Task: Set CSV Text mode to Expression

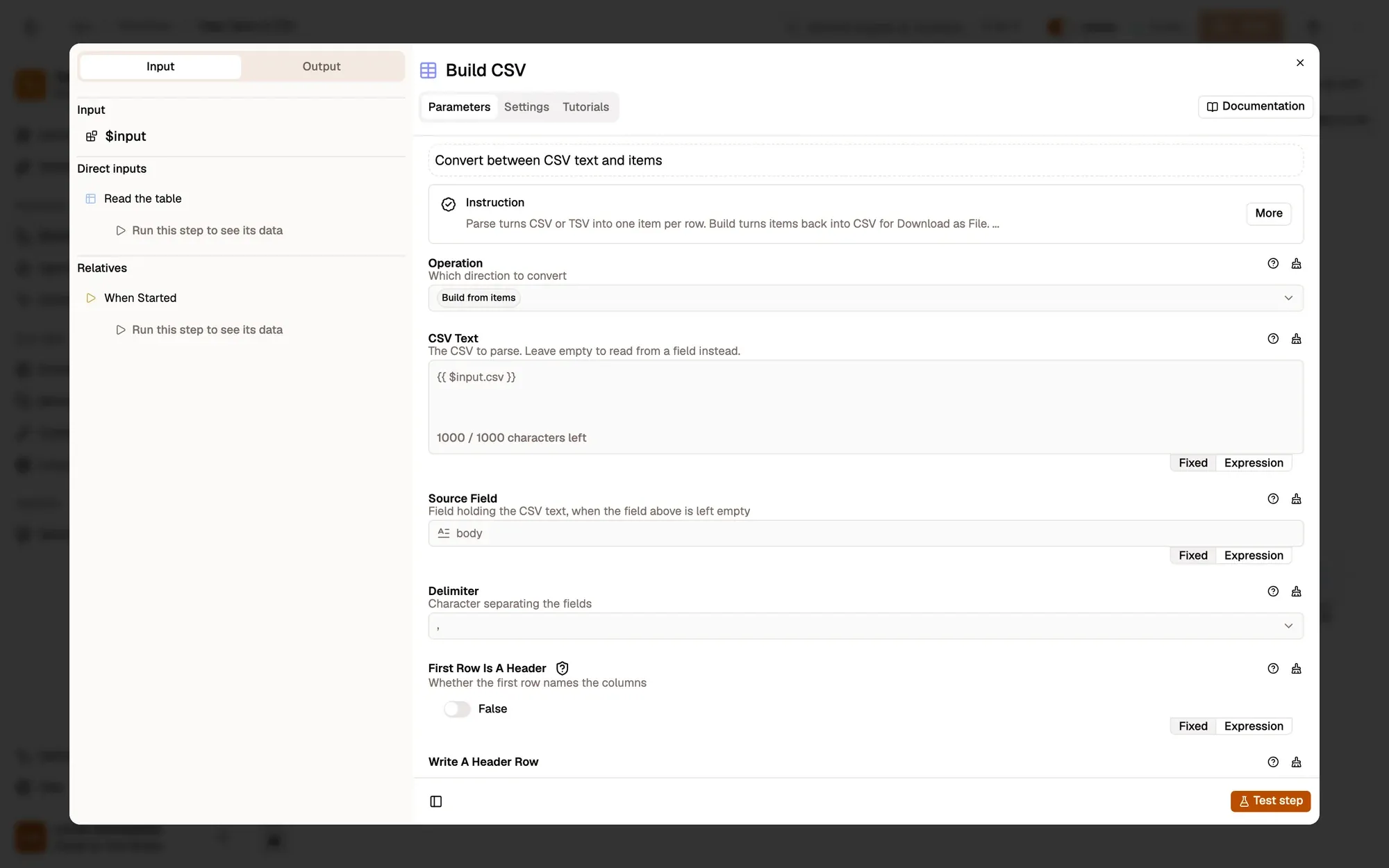Action: pyautogui.click(x=1254, y=463)
